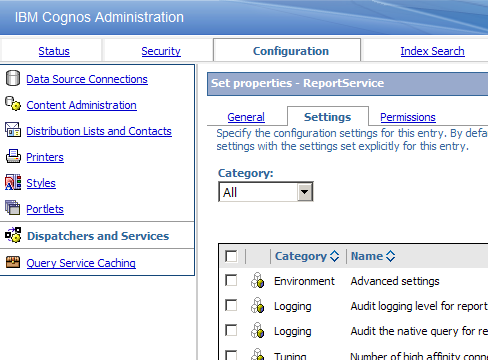Open the Query Service Caching link
The image size is (488, 360).
[x=81, y=263]
